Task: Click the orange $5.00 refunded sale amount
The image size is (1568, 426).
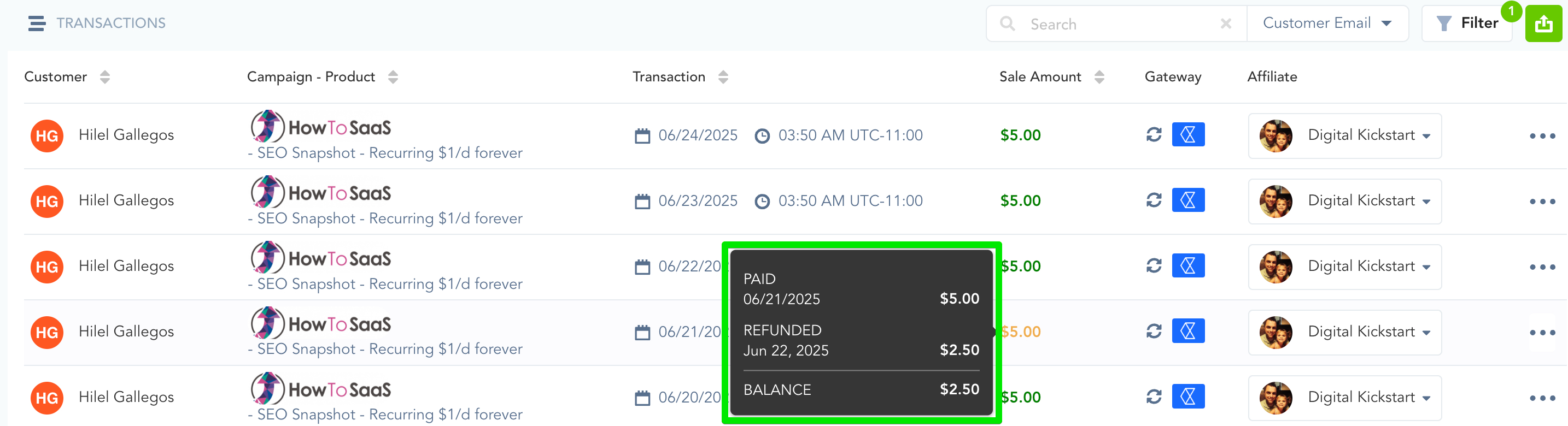Action: click(x=1021, y=332)
